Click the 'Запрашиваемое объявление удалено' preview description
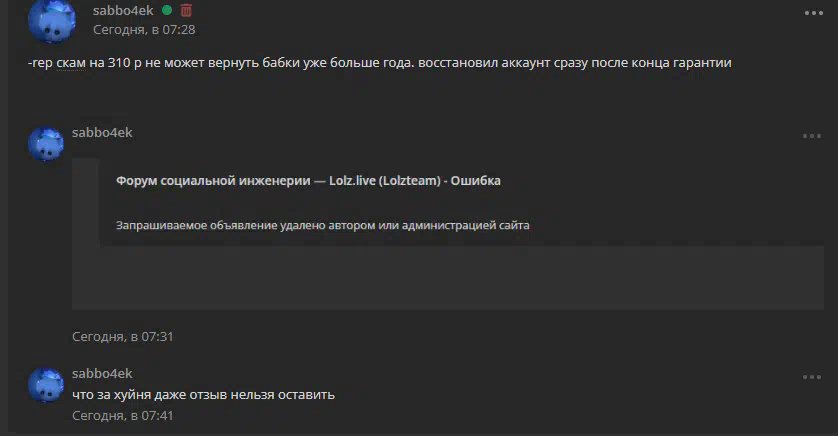 point(323,225)
